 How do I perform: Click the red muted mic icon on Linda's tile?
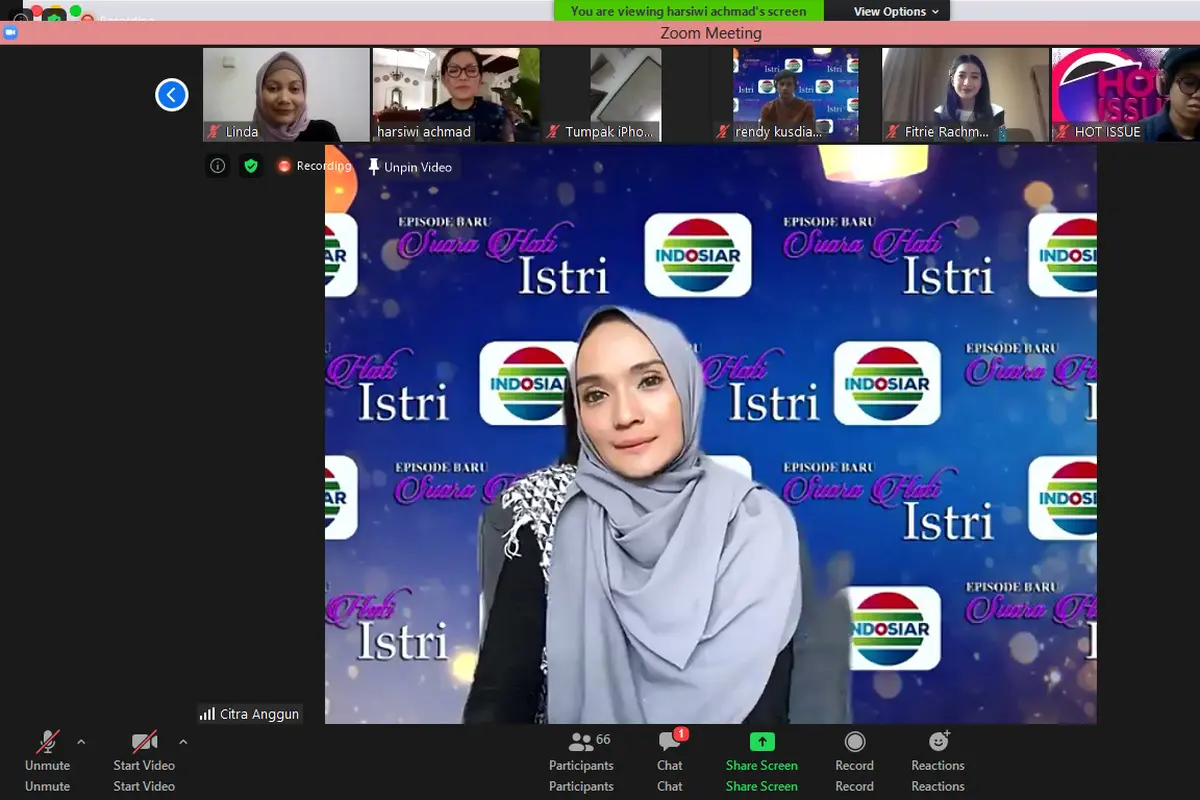point(213,132)
